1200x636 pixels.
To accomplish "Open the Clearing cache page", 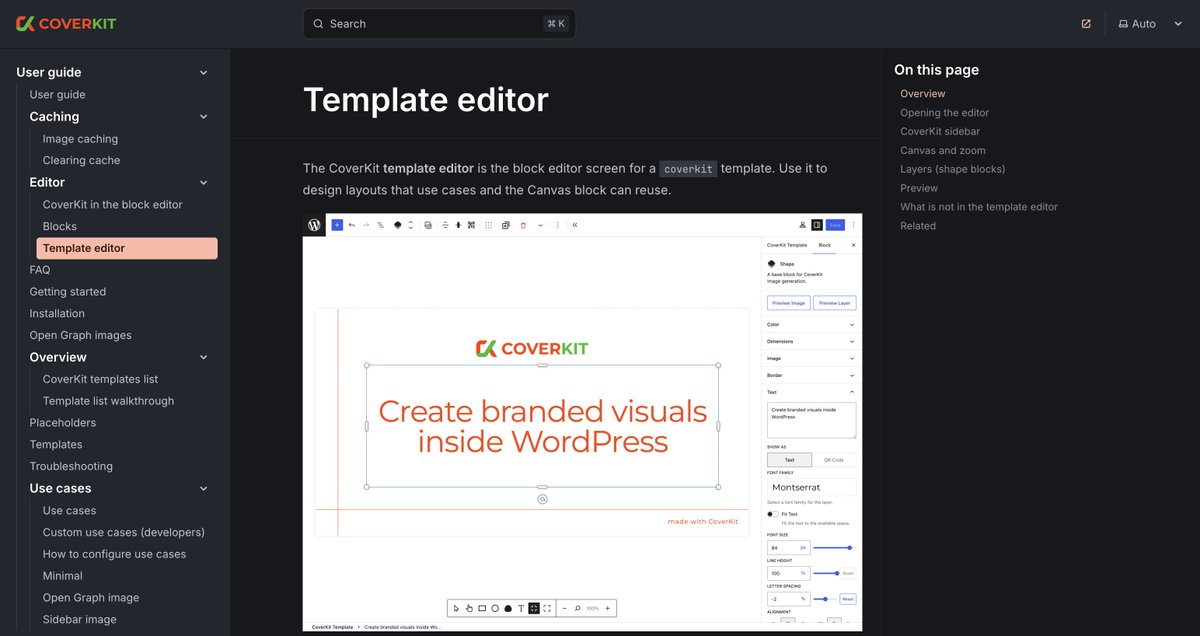I will pos(81,160).
